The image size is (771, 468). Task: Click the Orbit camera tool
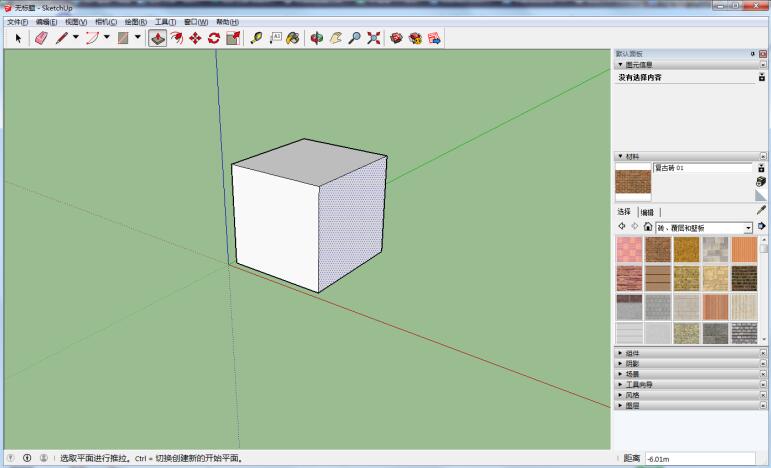(x=317, y=38)
